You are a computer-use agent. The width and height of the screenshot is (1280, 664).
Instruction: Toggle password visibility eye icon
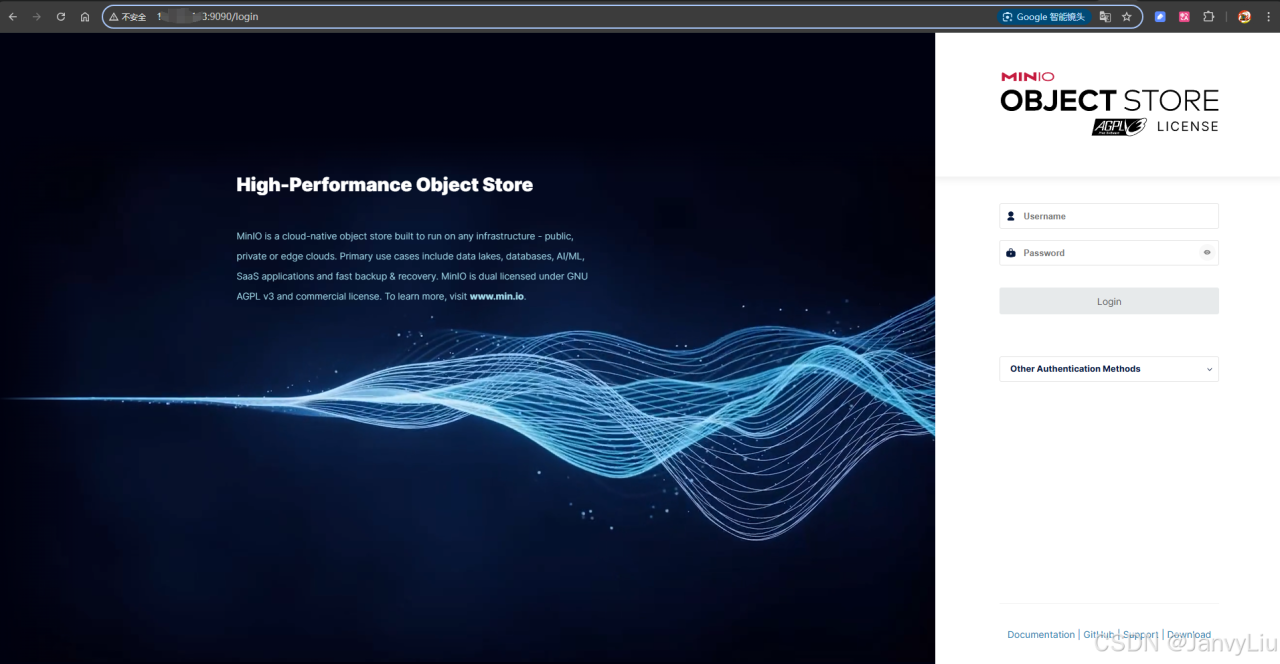click(x=1207, y=253)
